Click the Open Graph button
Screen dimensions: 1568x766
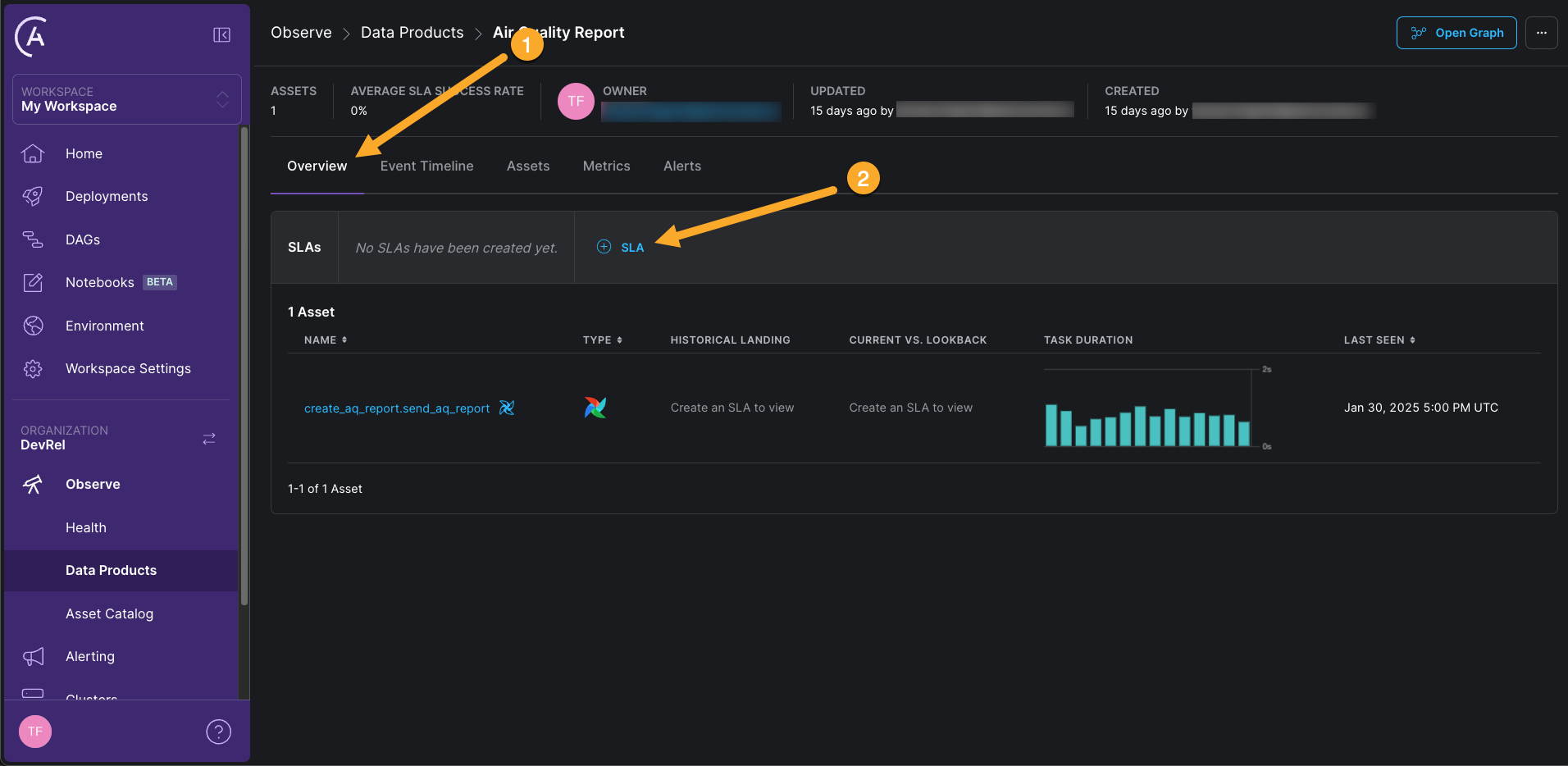1456,33
